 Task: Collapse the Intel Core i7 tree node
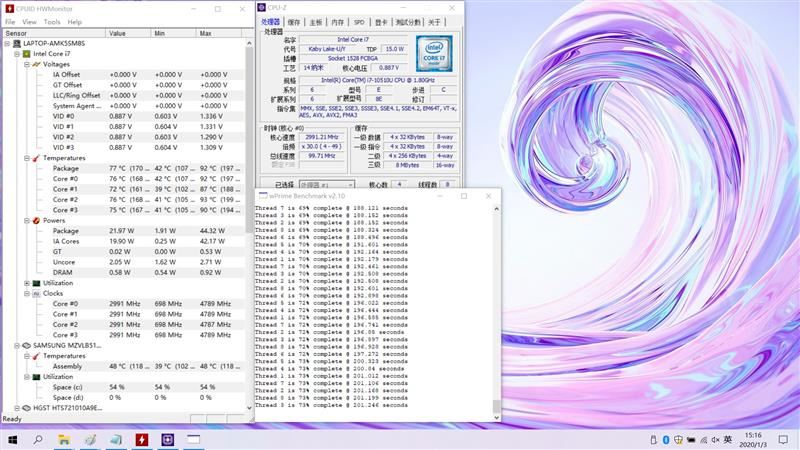pyautogui.click(x=17, y=54)
